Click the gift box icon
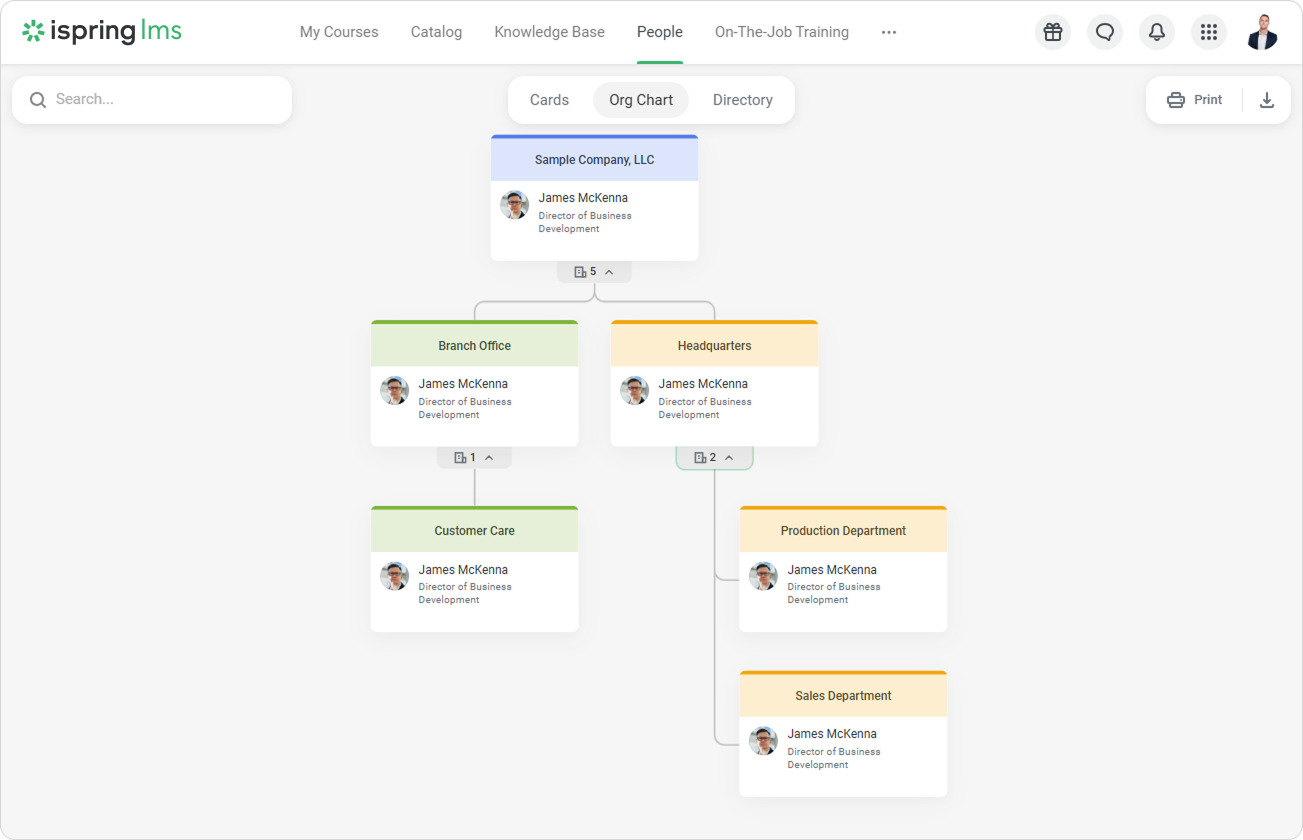This screenshot has width=1303, height=840. tap(1052, 32)
